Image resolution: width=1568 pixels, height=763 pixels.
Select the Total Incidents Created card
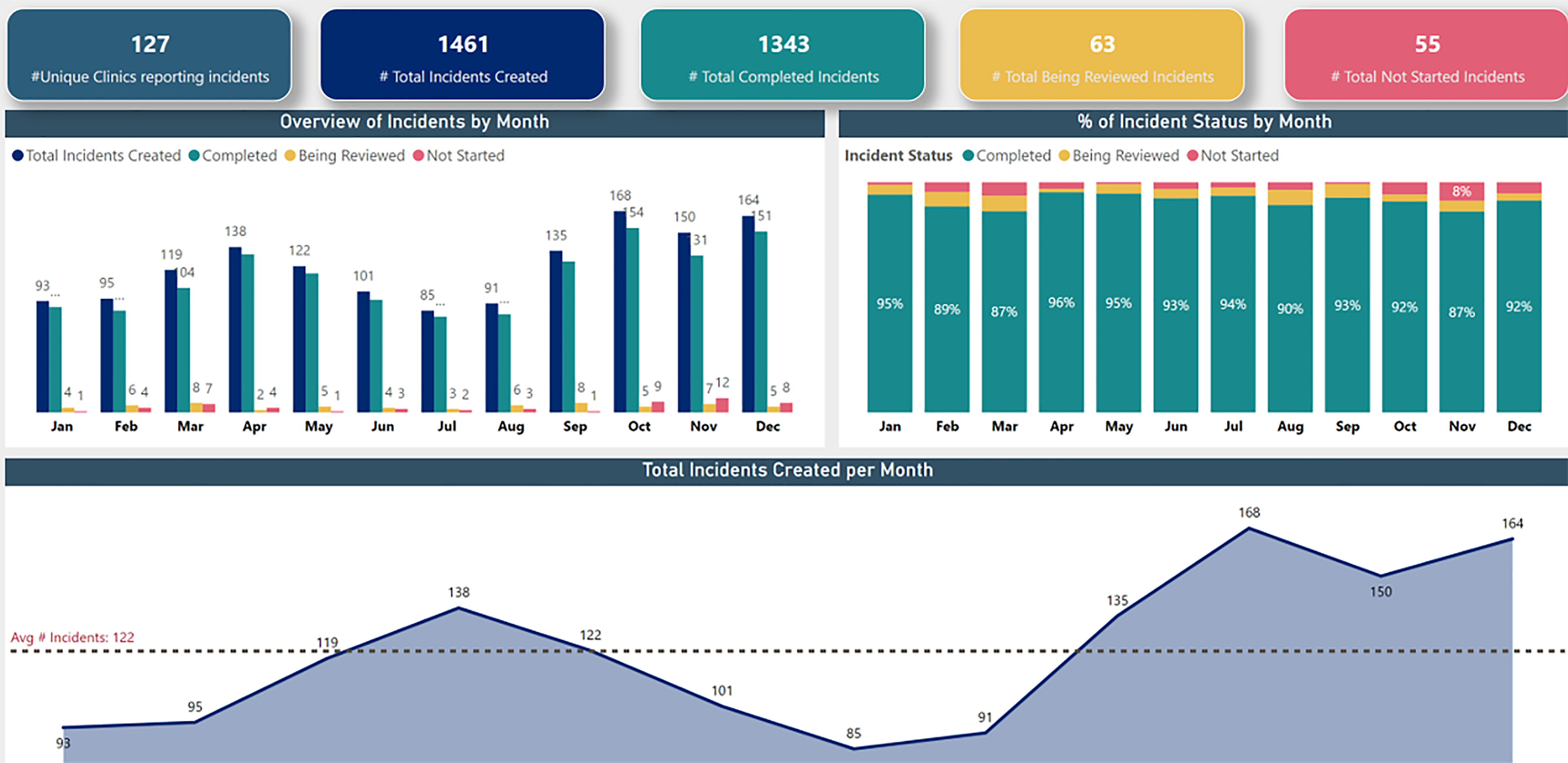coord(463,55)
